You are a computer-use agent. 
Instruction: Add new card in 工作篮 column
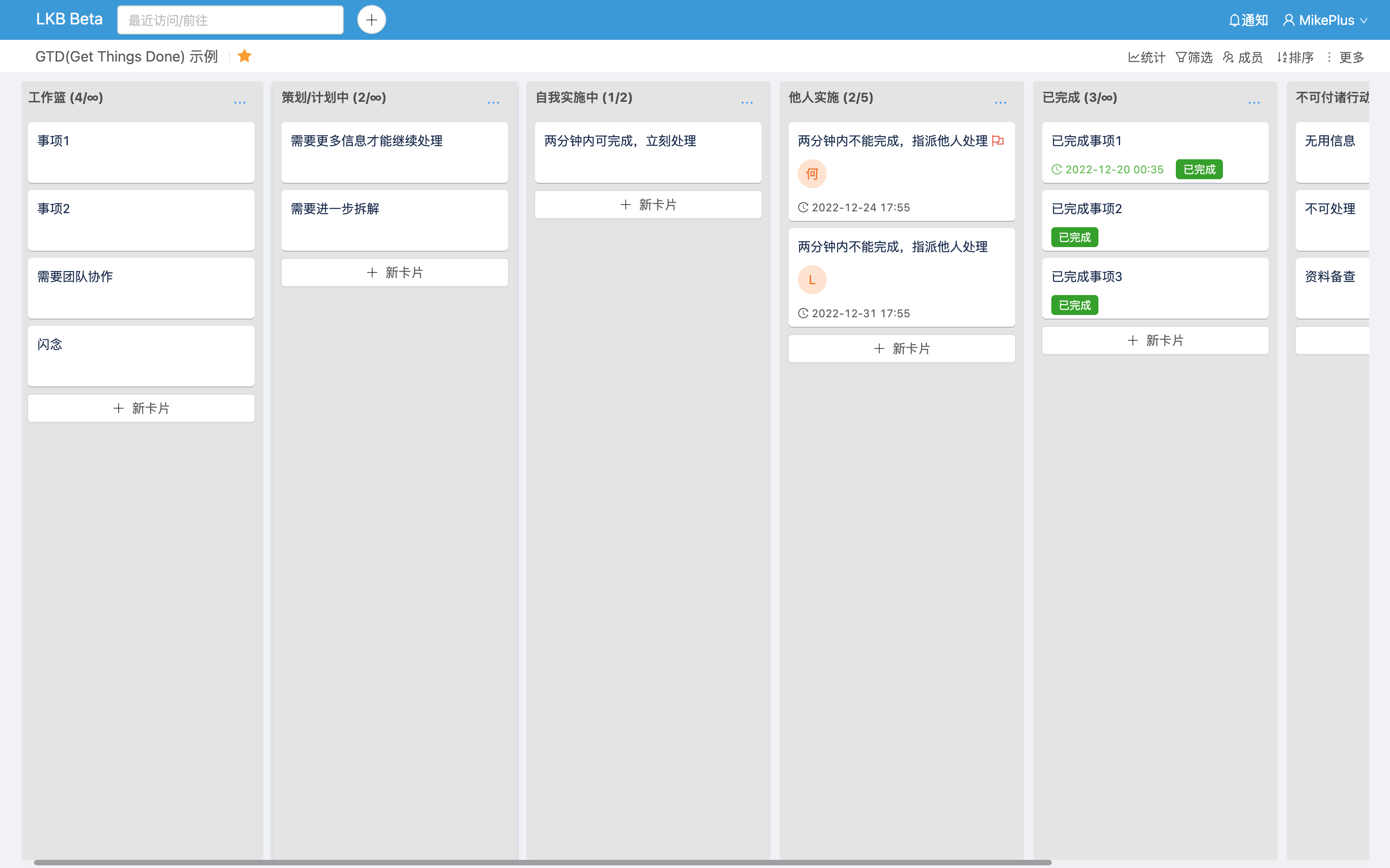tap(141, 408)
